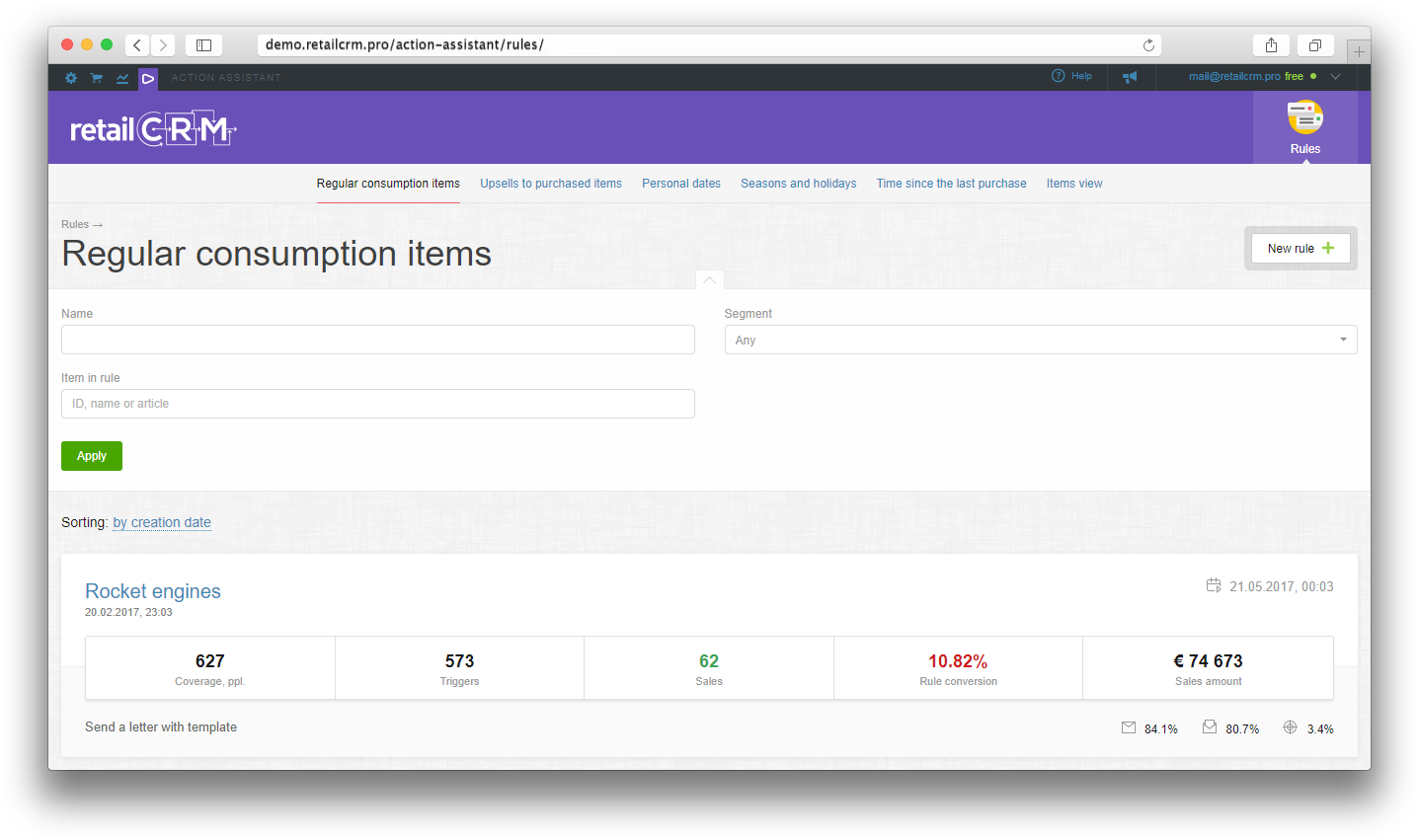
Task: Click the 10.82% Rule conversion cell
Action: [958, 668]
